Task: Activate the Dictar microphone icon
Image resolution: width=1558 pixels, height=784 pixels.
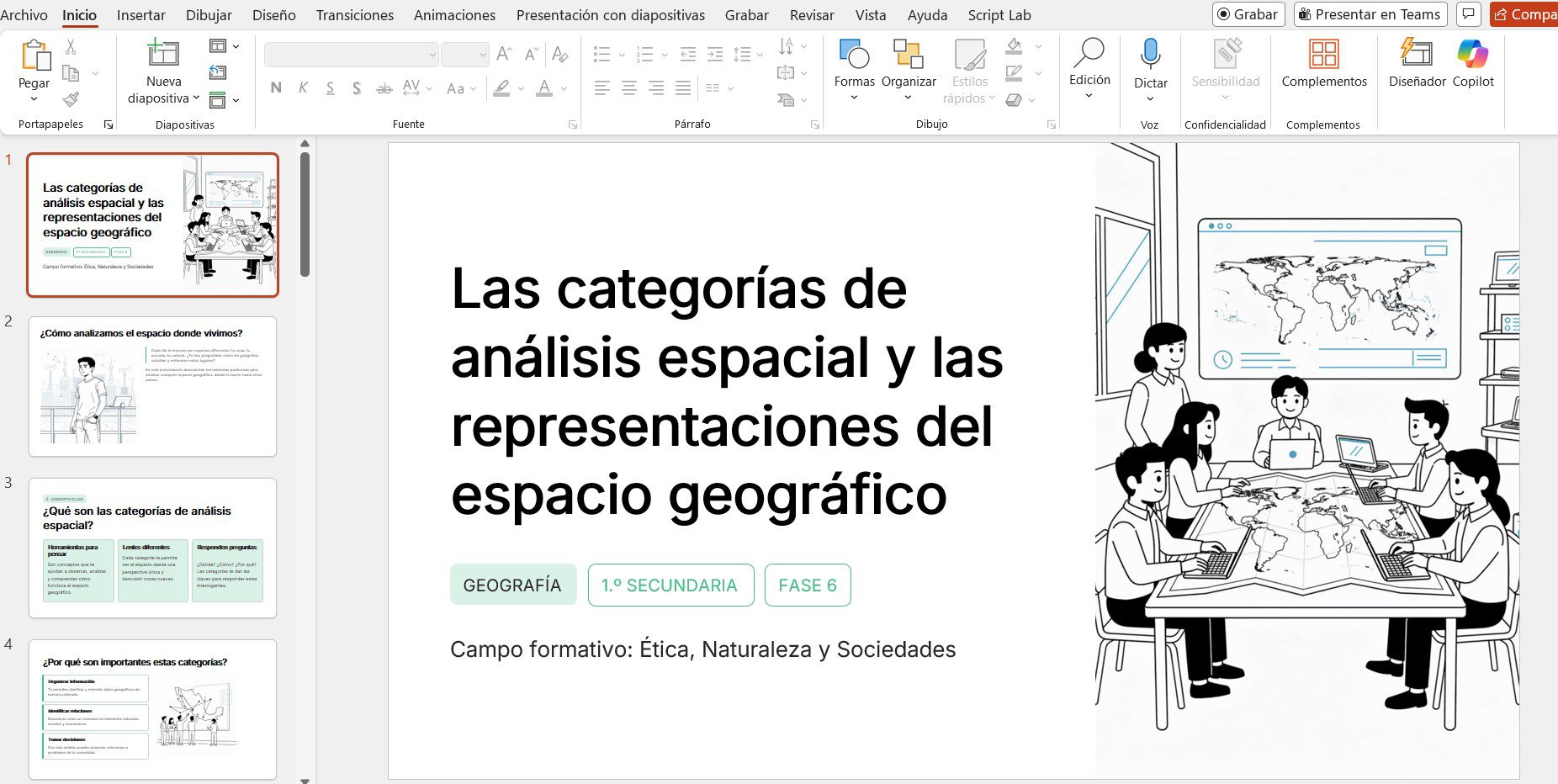Action: pos(1150,55)
